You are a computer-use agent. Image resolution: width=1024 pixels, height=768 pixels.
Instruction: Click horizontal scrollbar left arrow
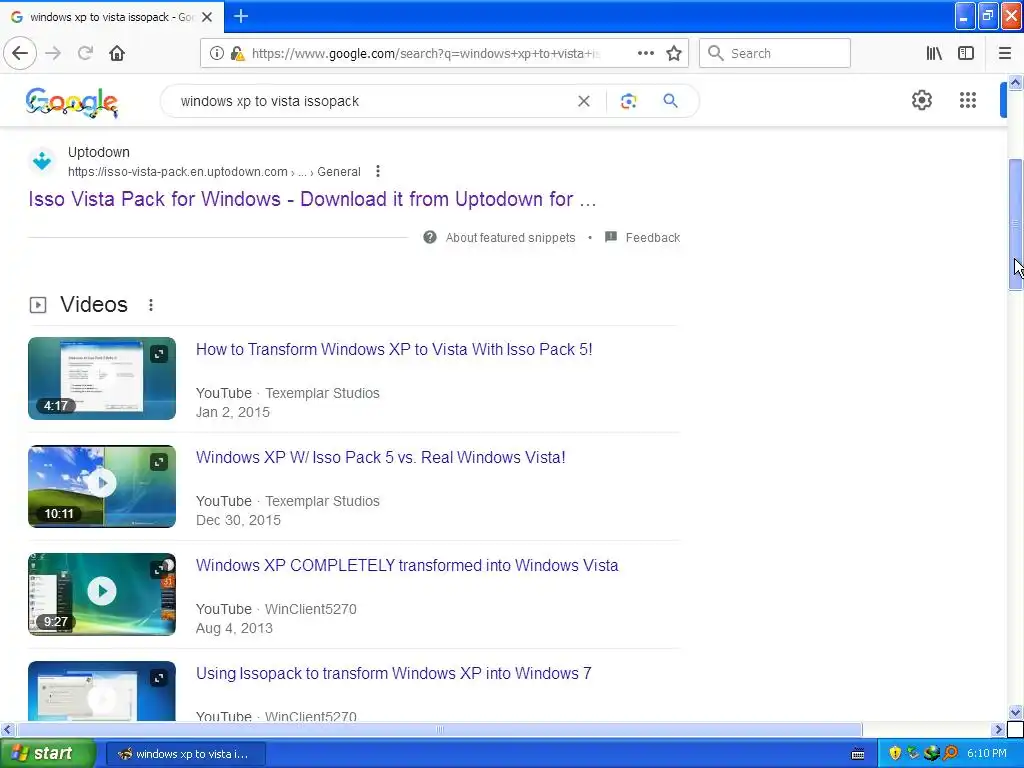click(7, 729)
